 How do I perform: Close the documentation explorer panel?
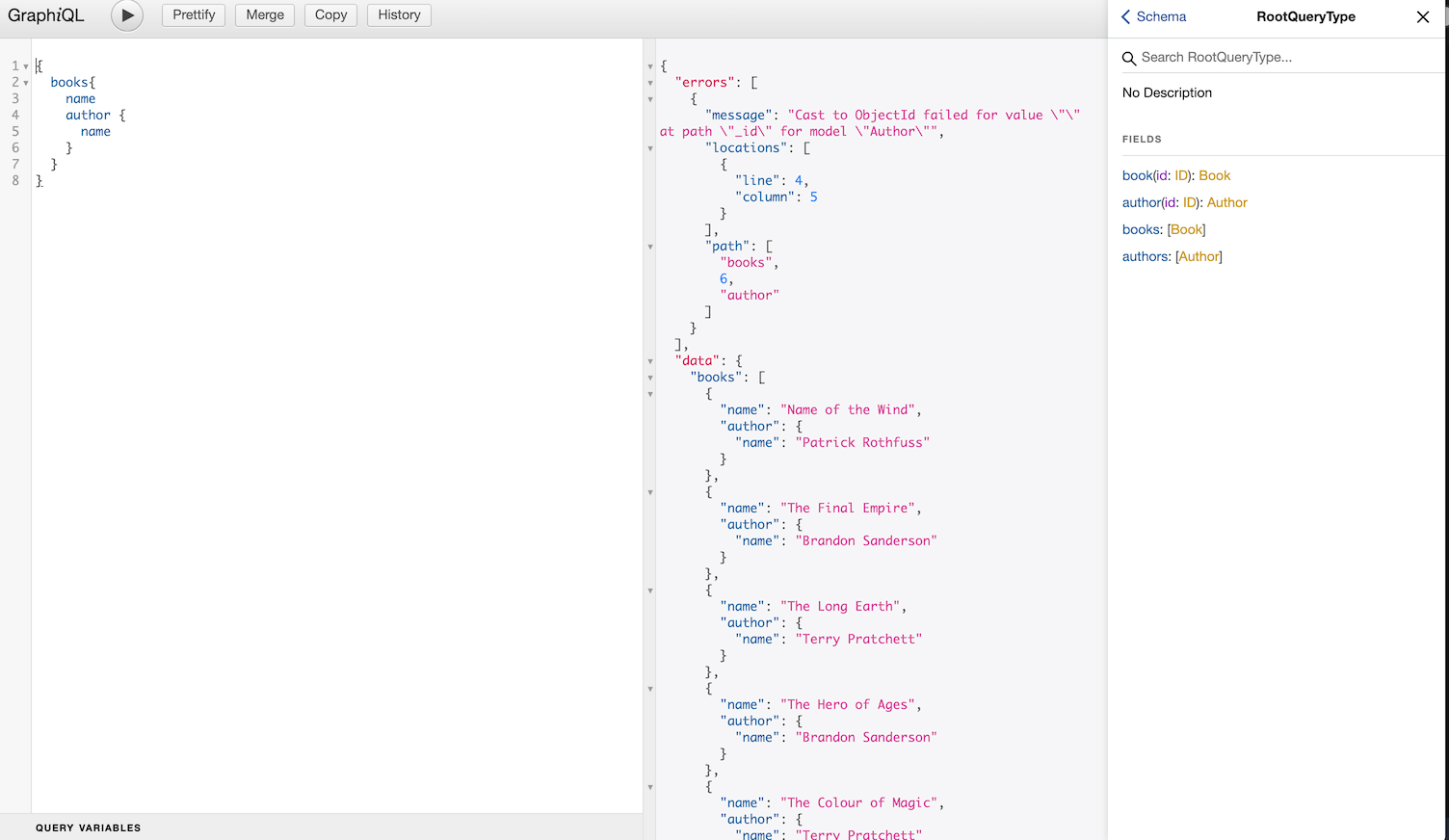click(1423, 16)
